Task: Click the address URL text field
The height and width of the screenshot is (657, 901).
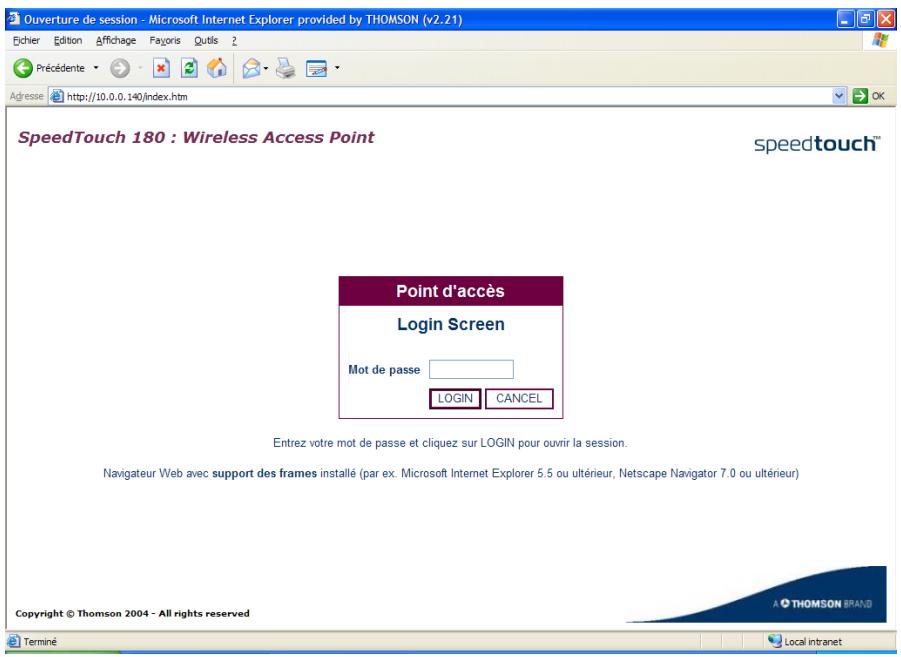Action: point(448,96)
